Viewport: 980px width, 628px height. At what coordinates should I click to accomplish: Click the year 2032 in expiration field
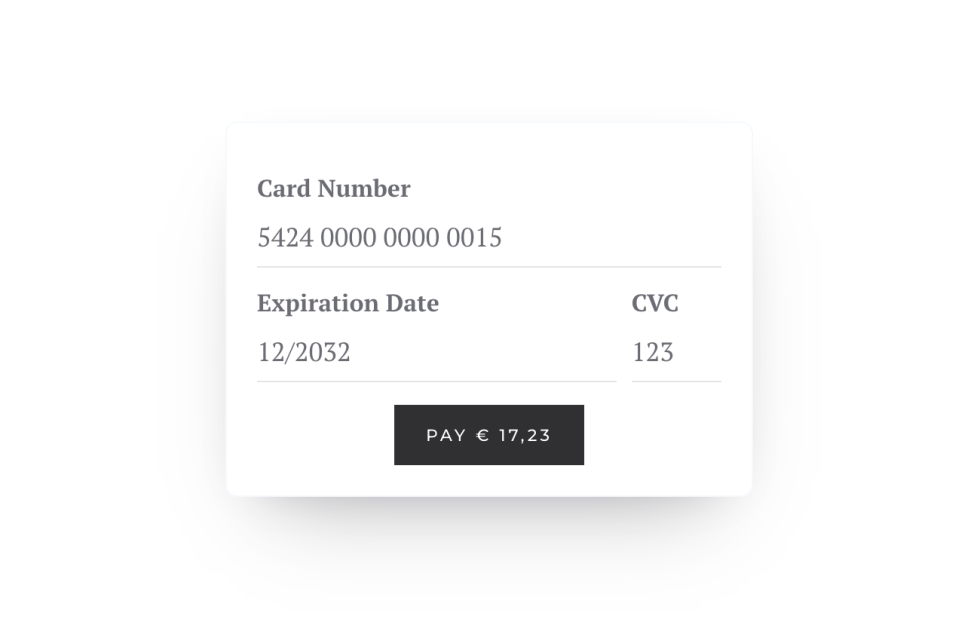[x=322, y=352]
